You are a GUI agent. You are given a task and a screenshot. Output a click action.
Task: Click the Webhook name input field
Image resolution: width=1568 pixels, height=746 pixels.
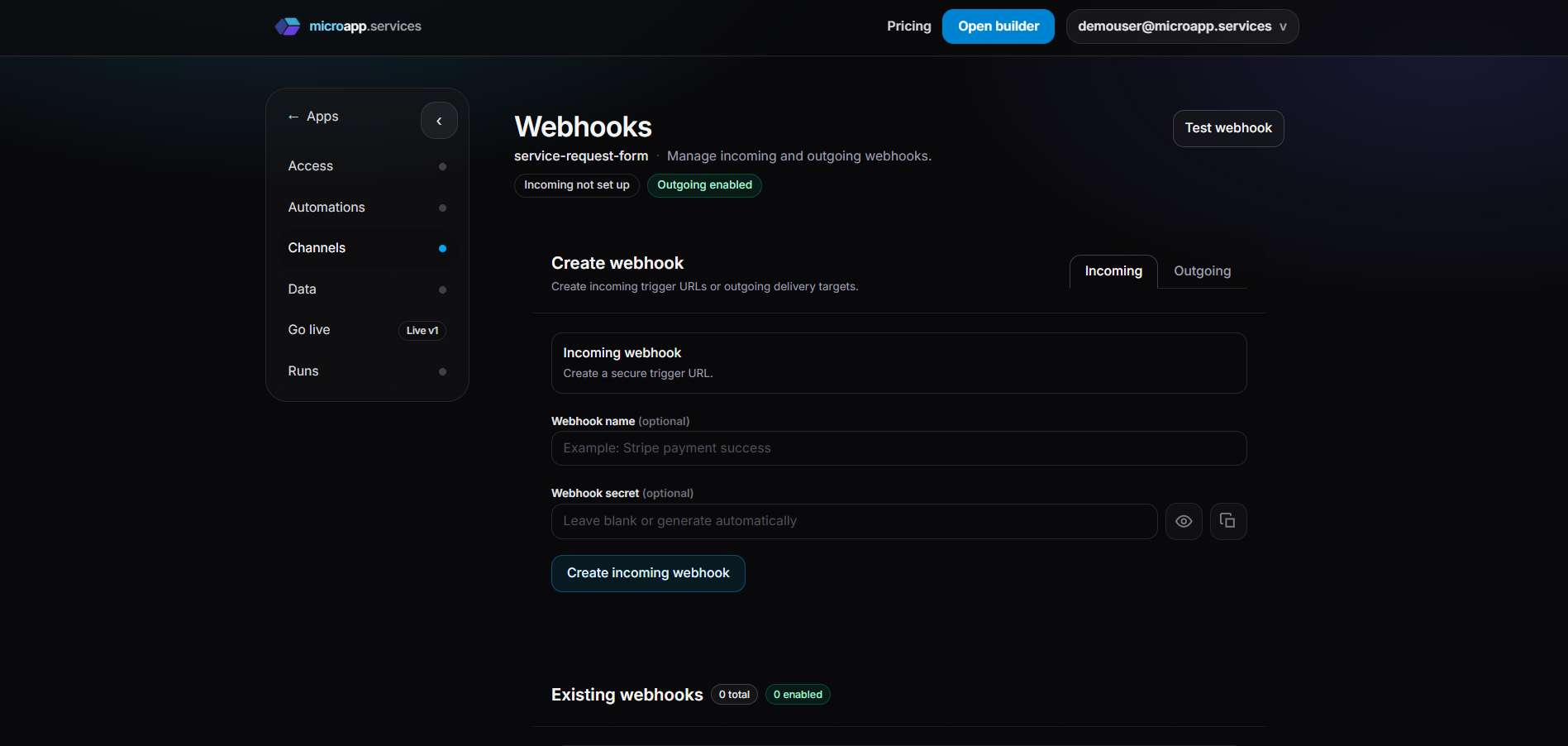coord(898,447)
